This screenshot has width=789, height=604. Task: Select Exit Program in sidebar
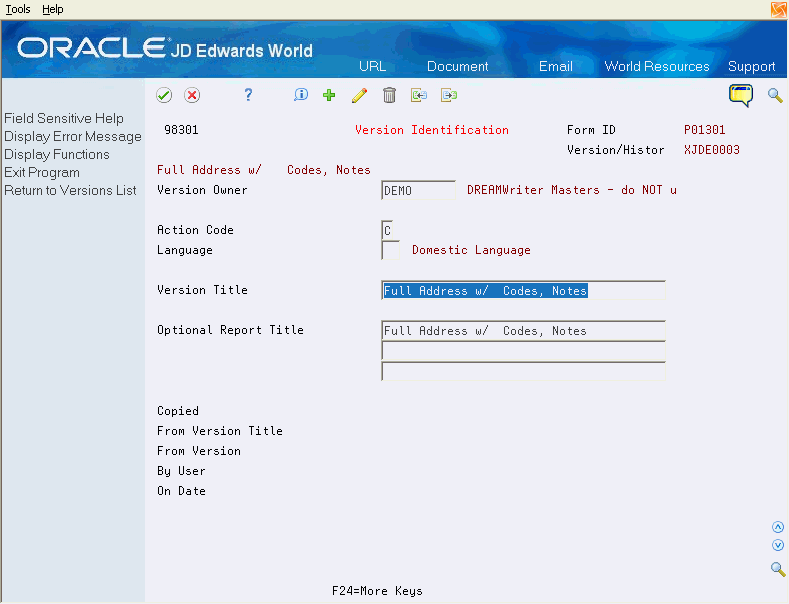point(42,173)
